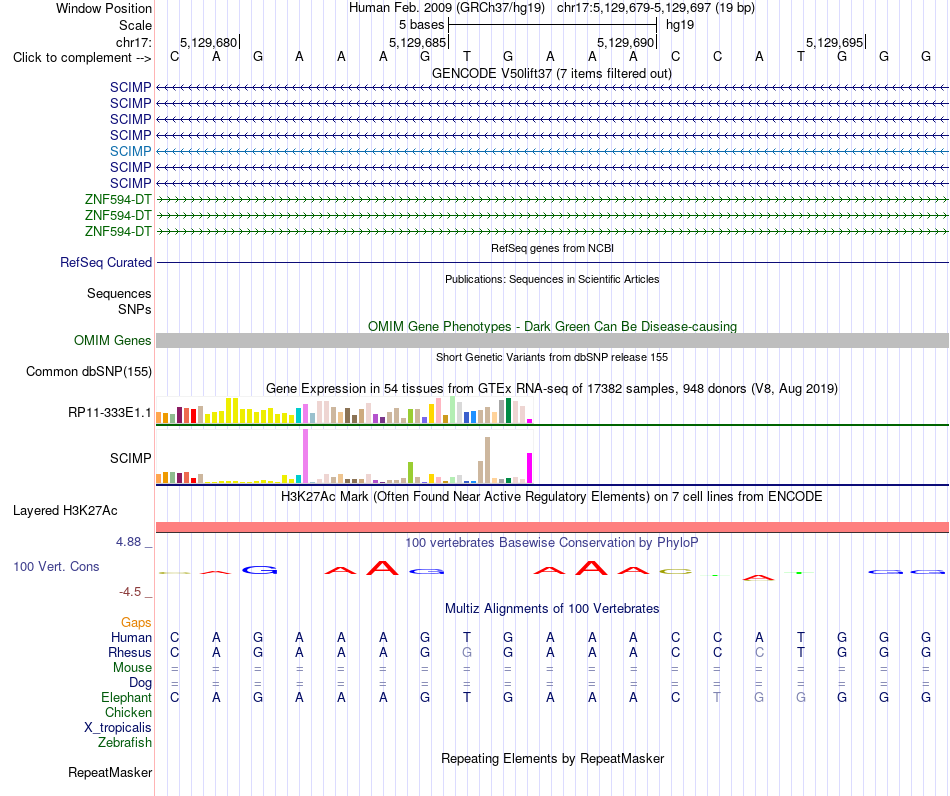Open 'Repeating Elements by RepeatMasker' title
Screen dimensions: 950x796
point(552,759)
